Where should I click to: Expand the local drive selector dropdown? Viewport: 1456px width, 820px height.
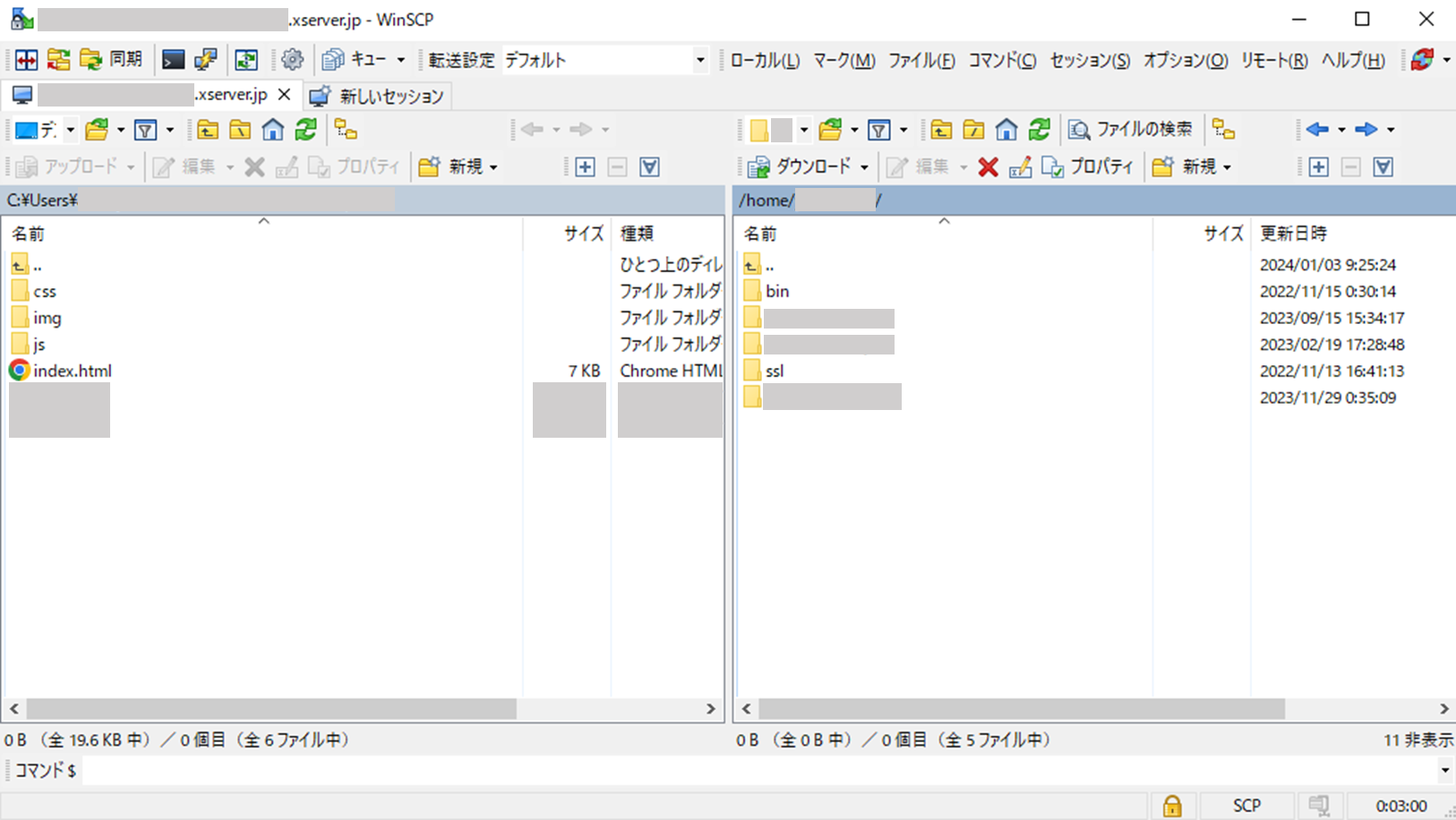tap(72, 129)
